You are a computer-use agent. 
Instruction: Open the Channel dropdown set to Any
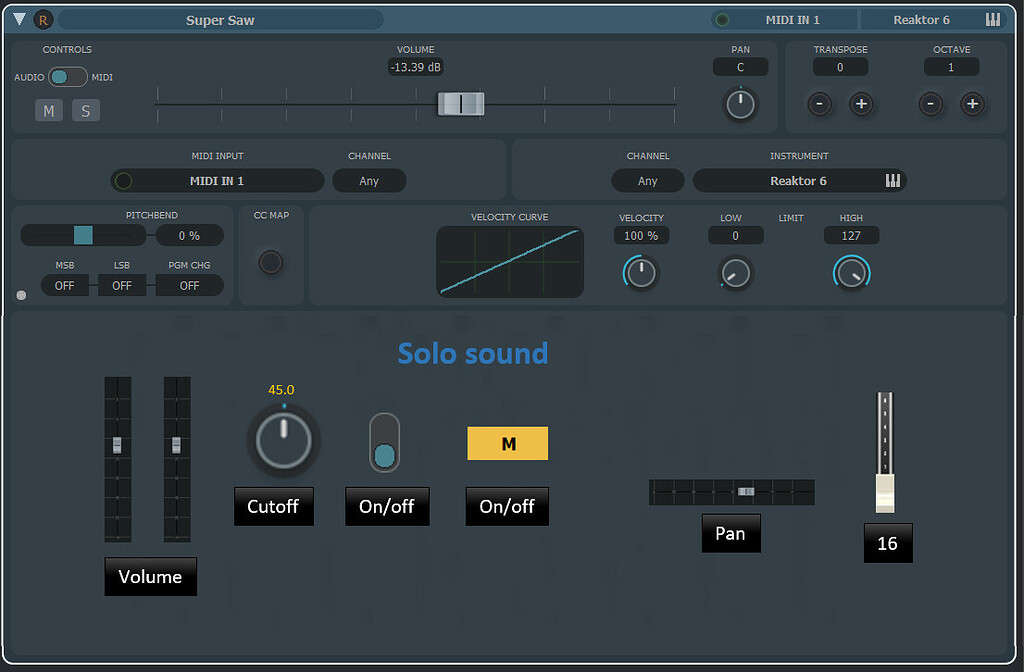tap(369, 181)
